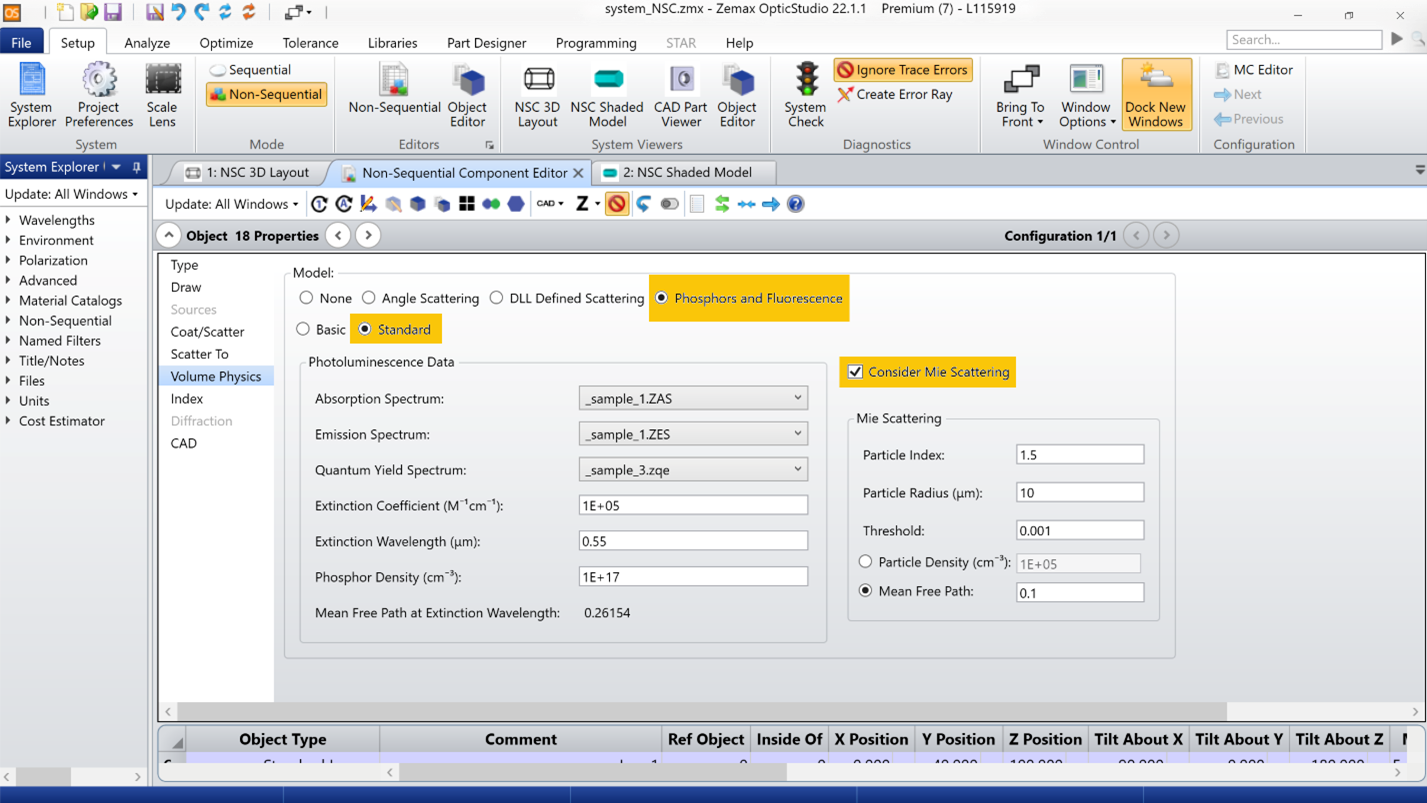Viewport: 1427px width, 803px height.
Task: Click Update All (A) icon in editor toolbar
Action: 344,204
